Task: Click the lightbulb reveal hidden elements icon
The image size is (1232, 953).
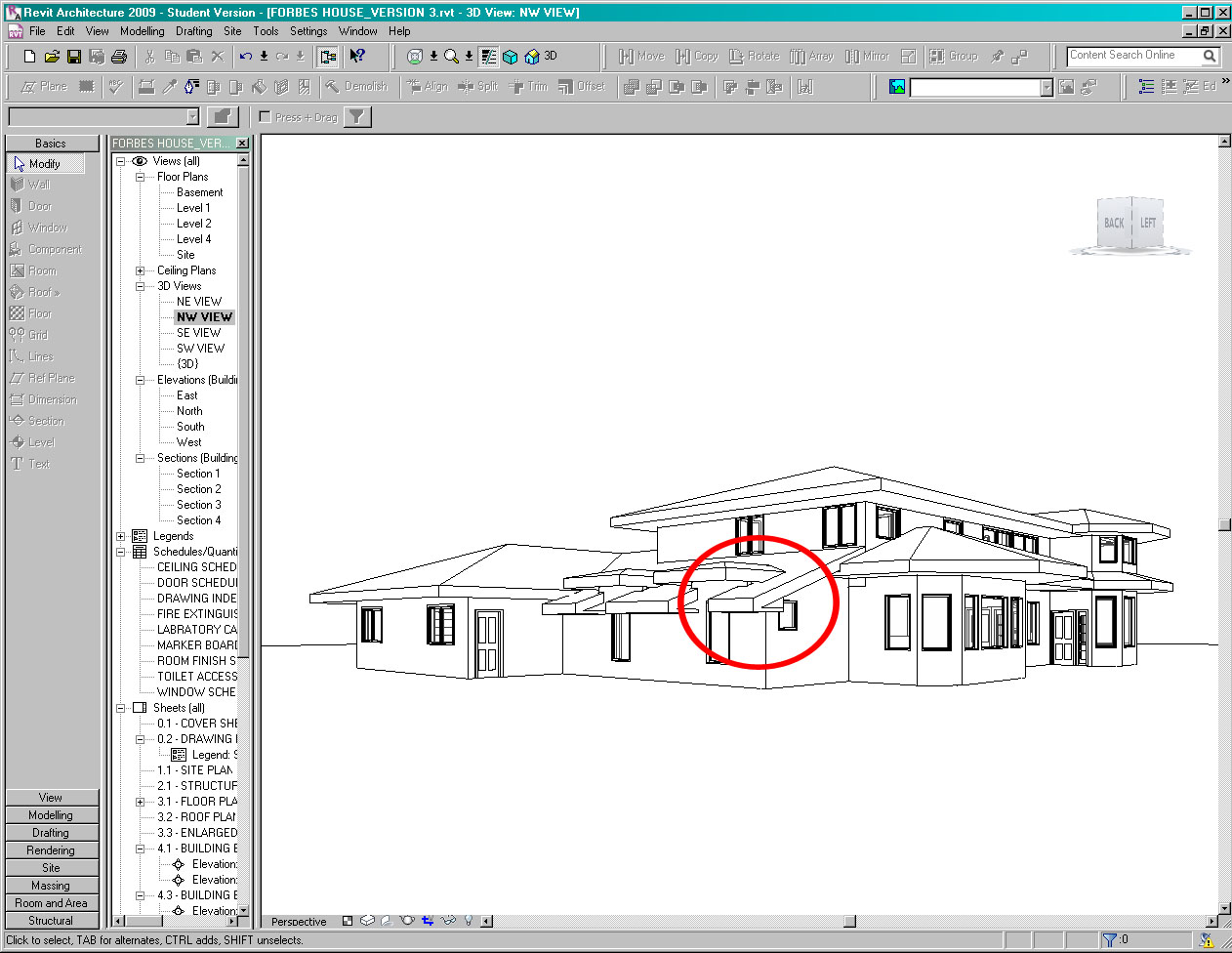Action: tap(469, 921)
